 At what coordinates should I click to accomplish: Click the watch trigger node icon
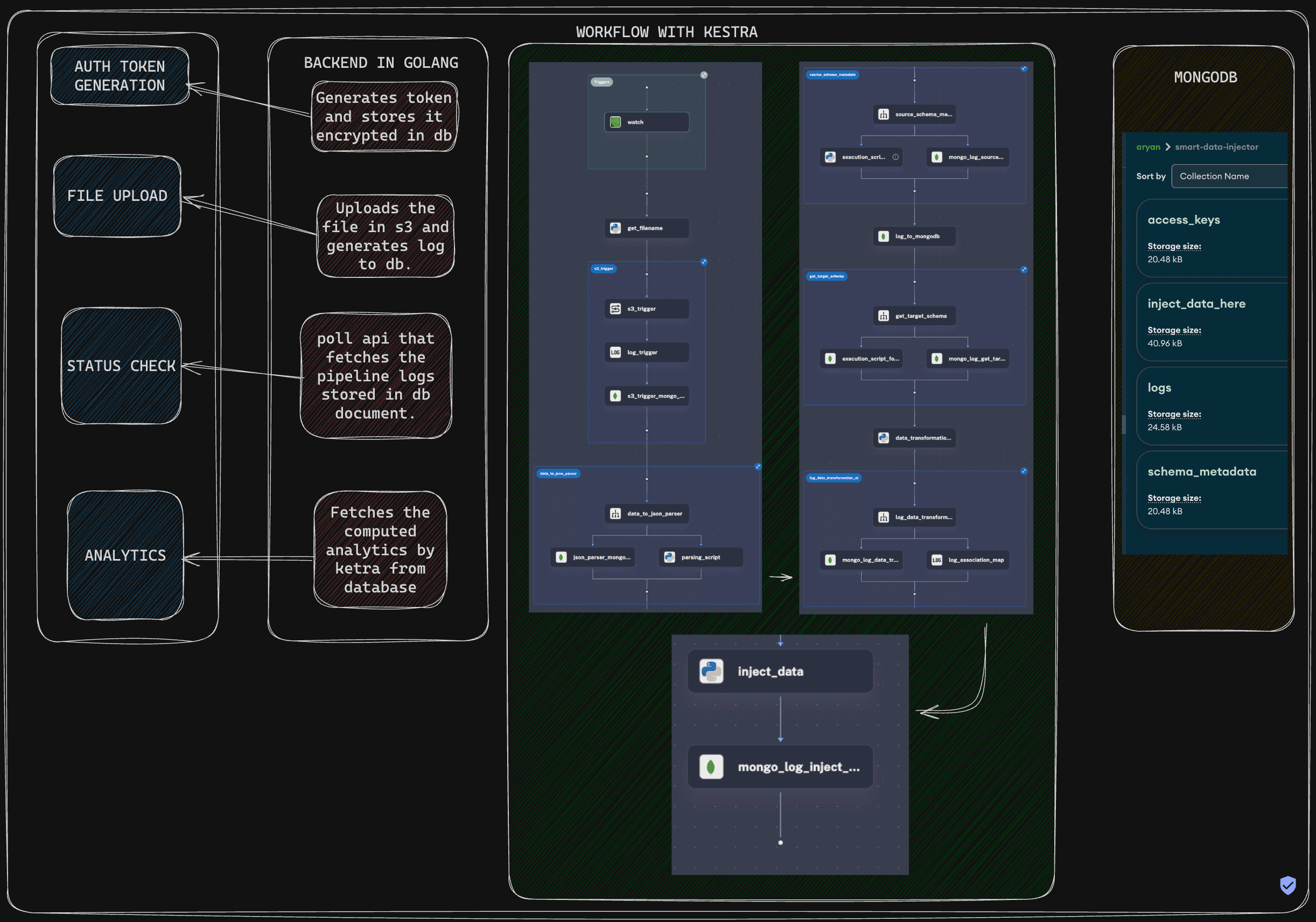[x=615, y=122]
